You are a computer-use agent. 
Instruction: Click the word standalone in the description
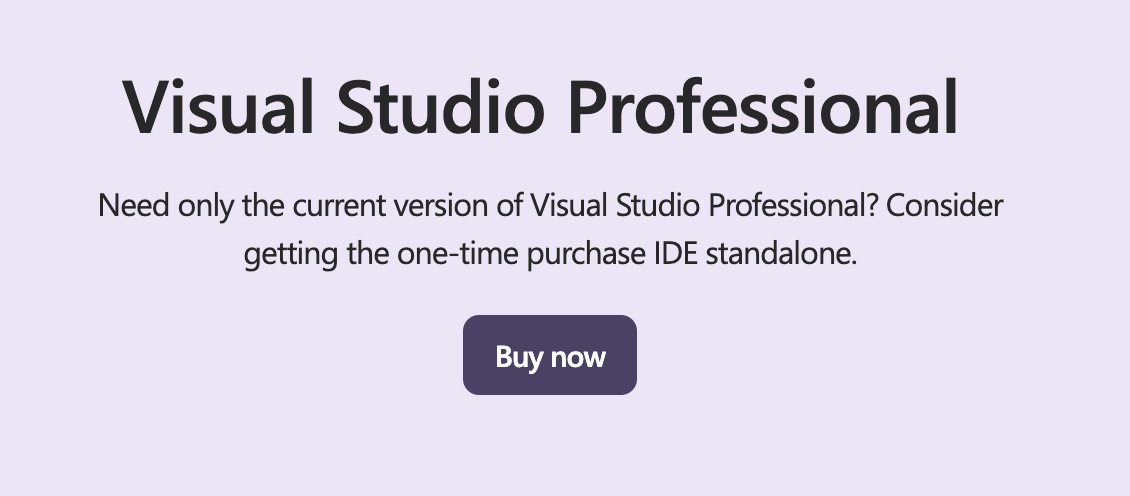pos(782,254)
